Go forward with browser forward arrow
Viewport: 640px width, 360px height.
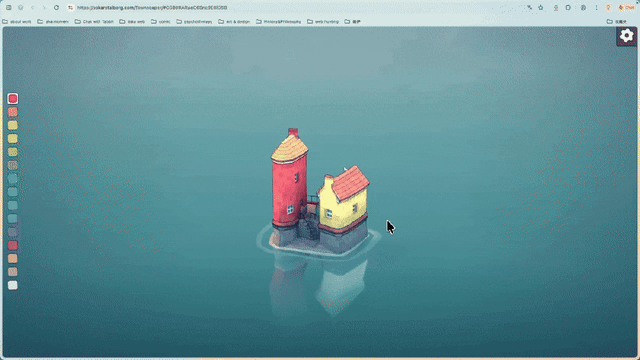click(x=44, y=7)
